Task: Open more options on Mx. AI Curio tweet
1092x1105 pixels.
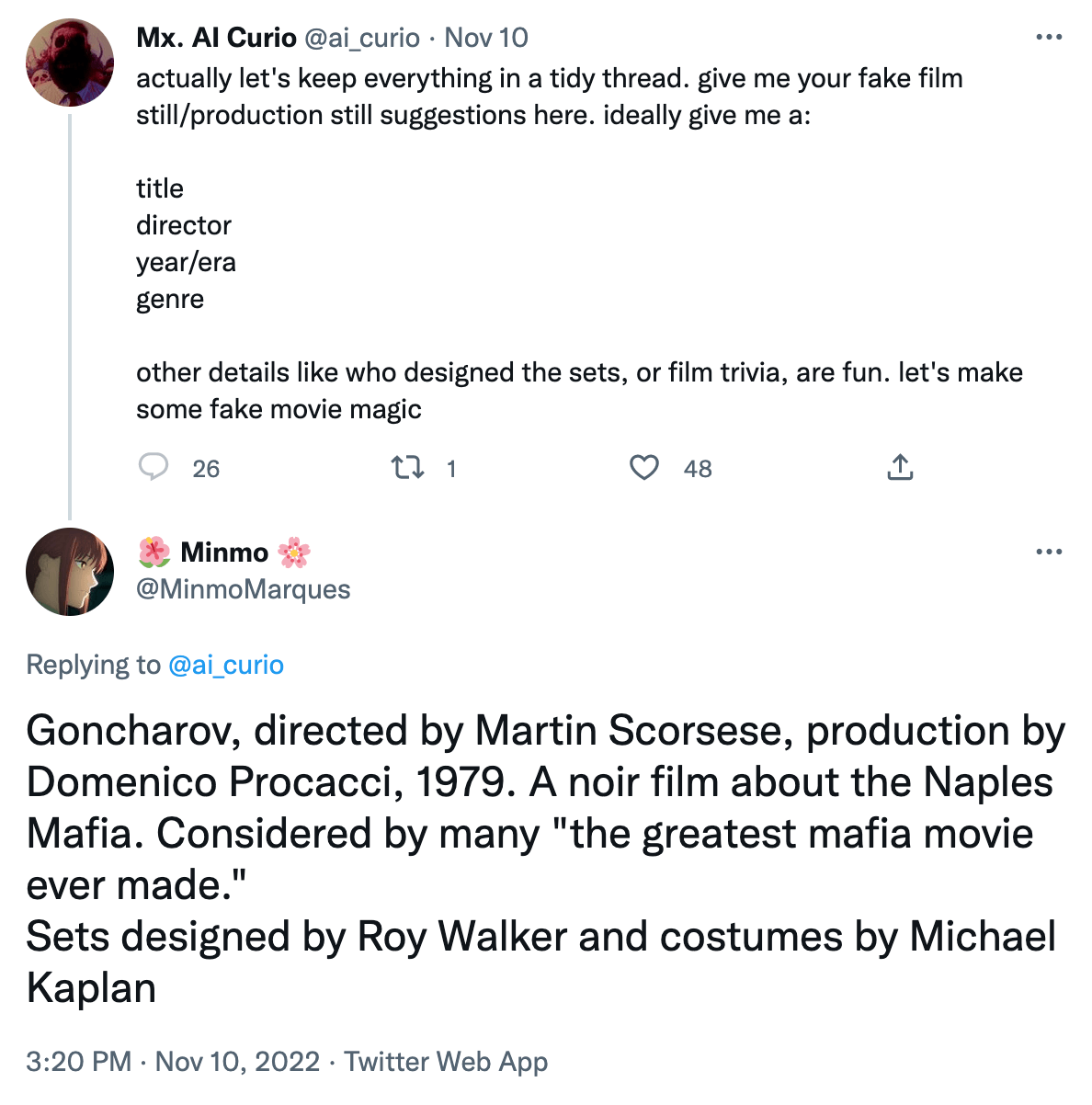Action: (1049, 38)
